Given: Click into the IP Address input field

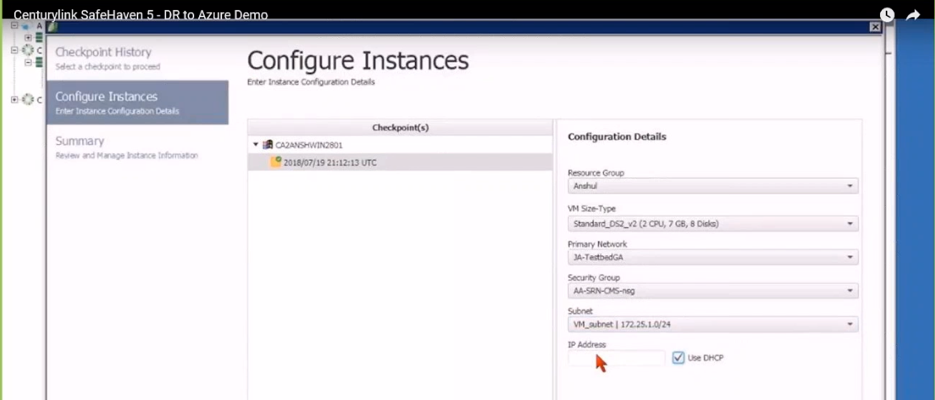Looking at the screenshot, I should coord(616,358).
